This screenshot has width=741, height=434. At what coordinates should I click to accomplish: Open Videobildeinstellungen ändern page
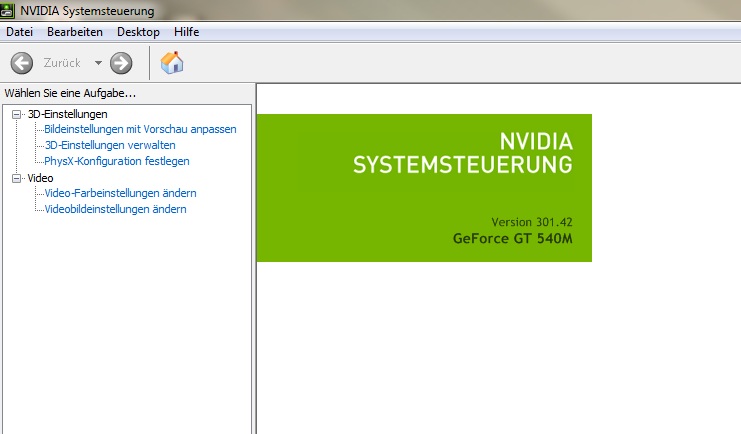click(115, 209)
